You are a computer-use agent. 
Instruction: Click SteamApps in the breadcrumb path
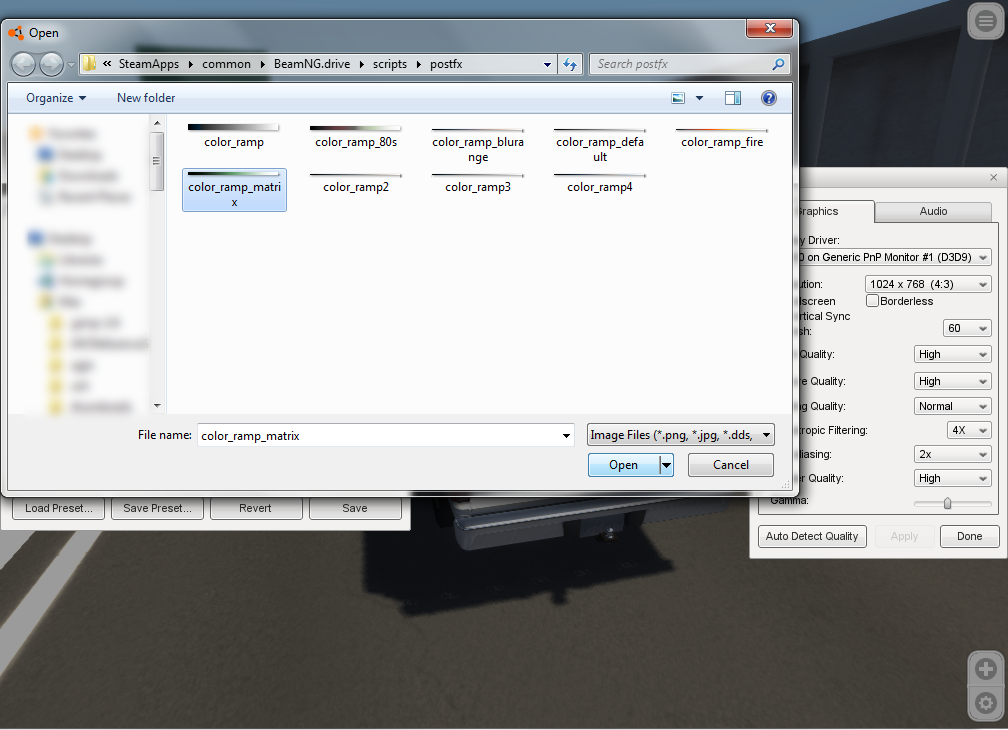(x=148, y=64)
